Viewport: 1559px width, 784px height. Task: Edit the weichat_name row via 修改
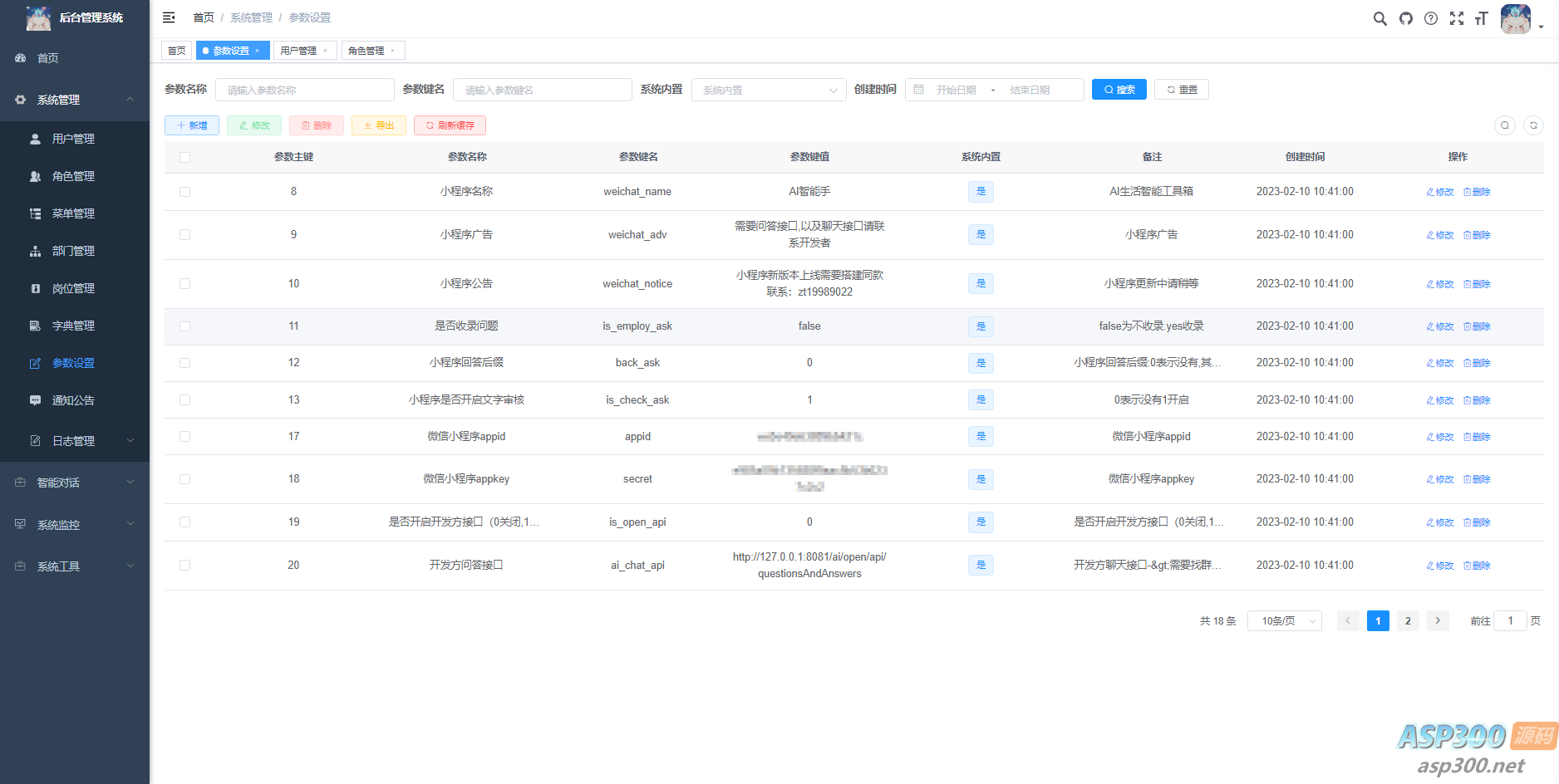[x=1440, y=192]
